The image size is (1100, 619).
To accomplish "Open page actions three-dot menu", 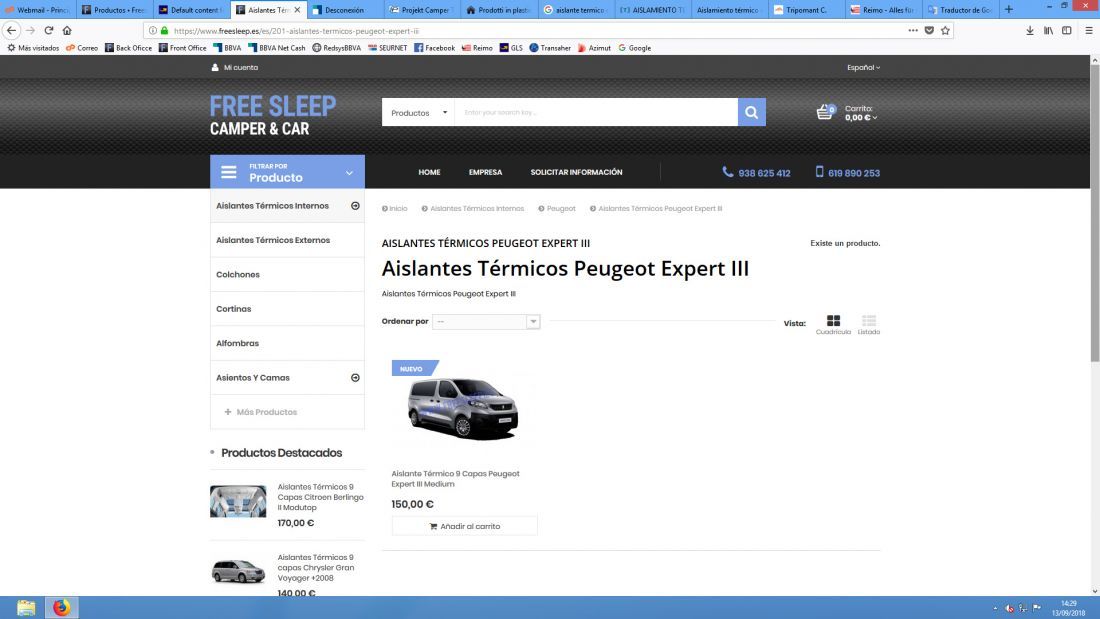I will click(913, 30).
